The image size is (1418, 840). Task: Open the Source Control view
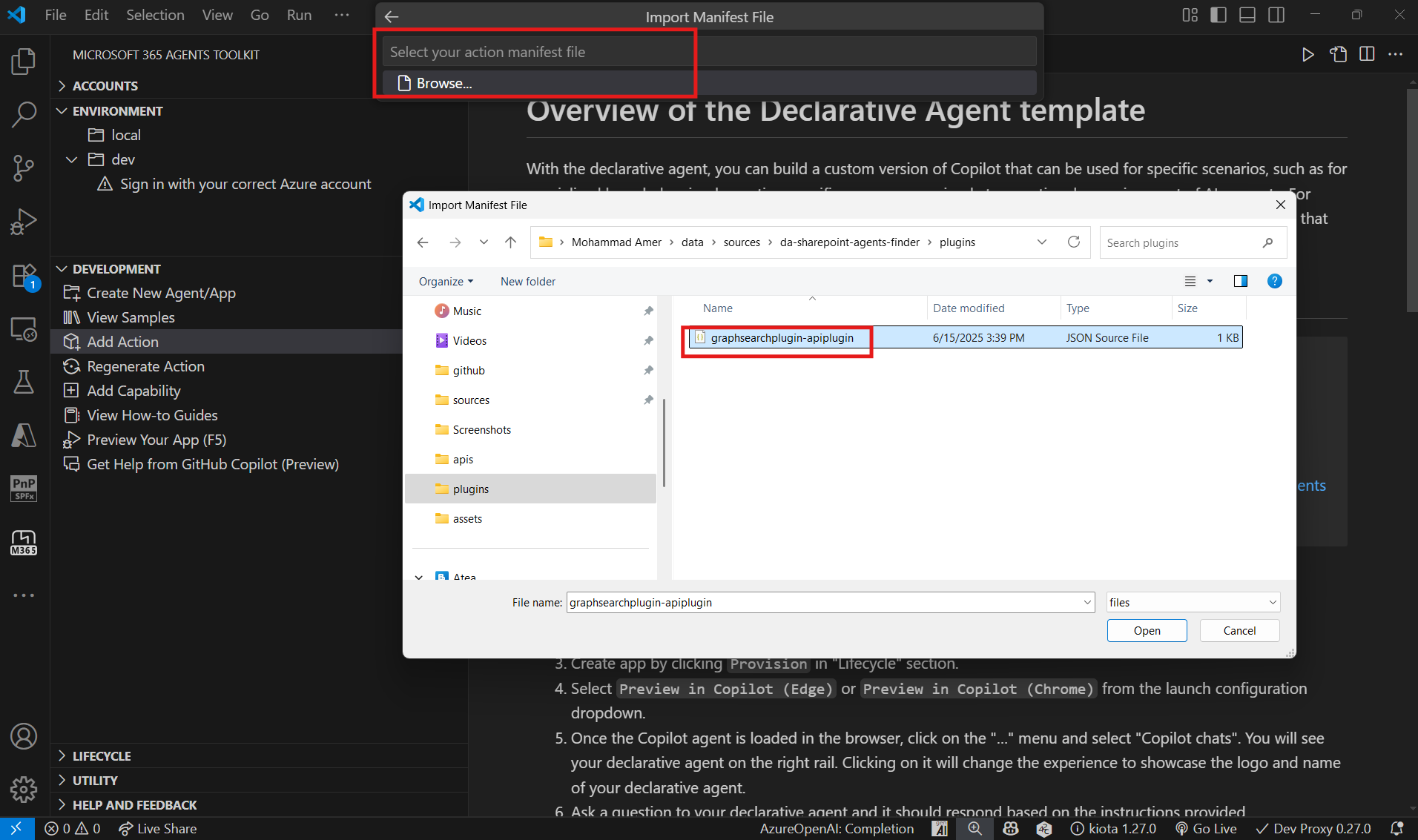click(24, 168)
